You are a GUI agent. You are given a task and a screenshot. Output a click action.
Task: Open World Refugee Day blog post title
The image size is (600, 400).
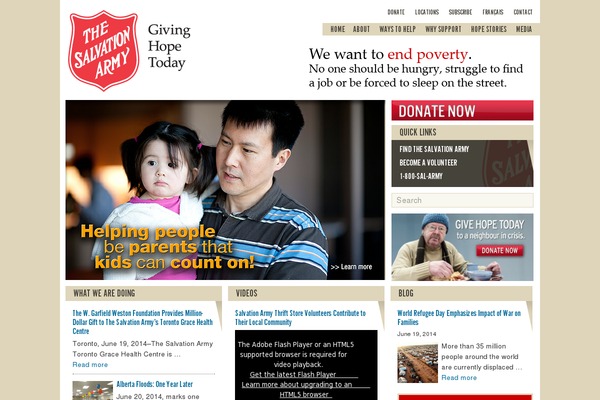click(459, 317)
